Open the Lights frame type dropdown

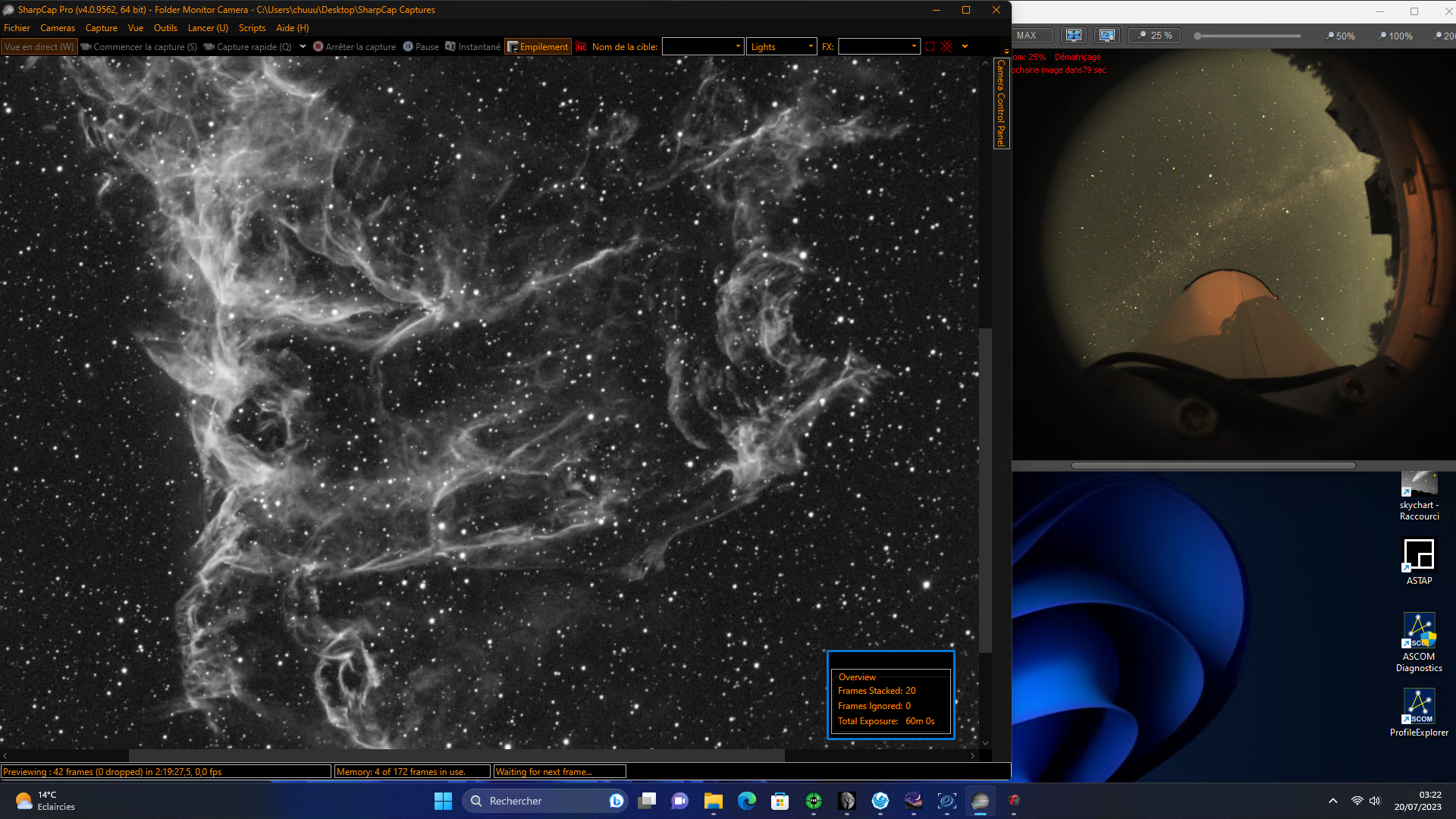781,47
